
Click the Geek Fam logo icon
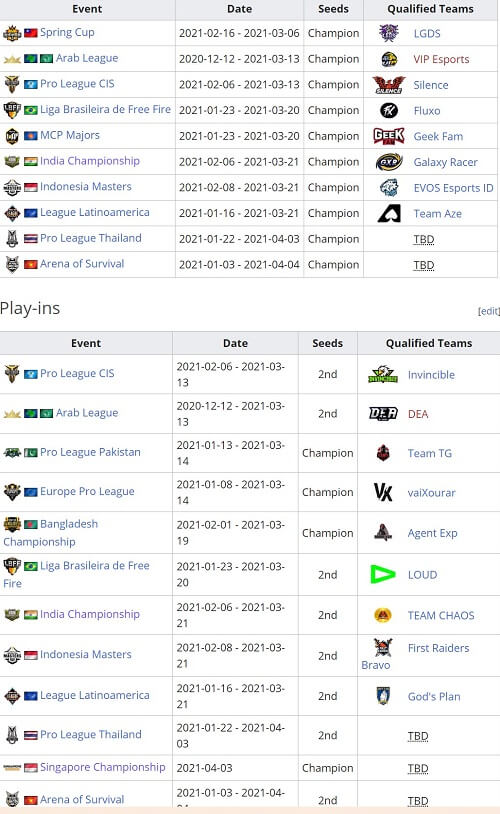389,136
